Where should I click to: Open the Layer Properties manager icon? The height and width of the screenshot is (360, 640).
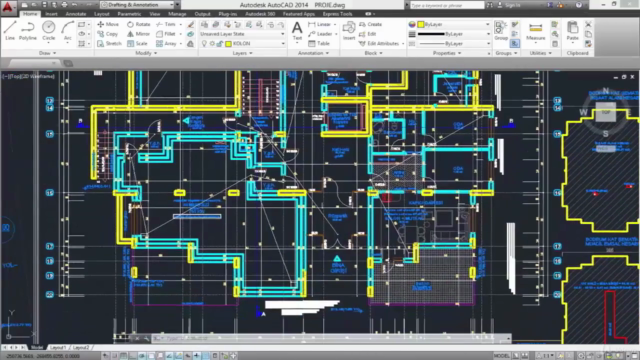[204, 24]
